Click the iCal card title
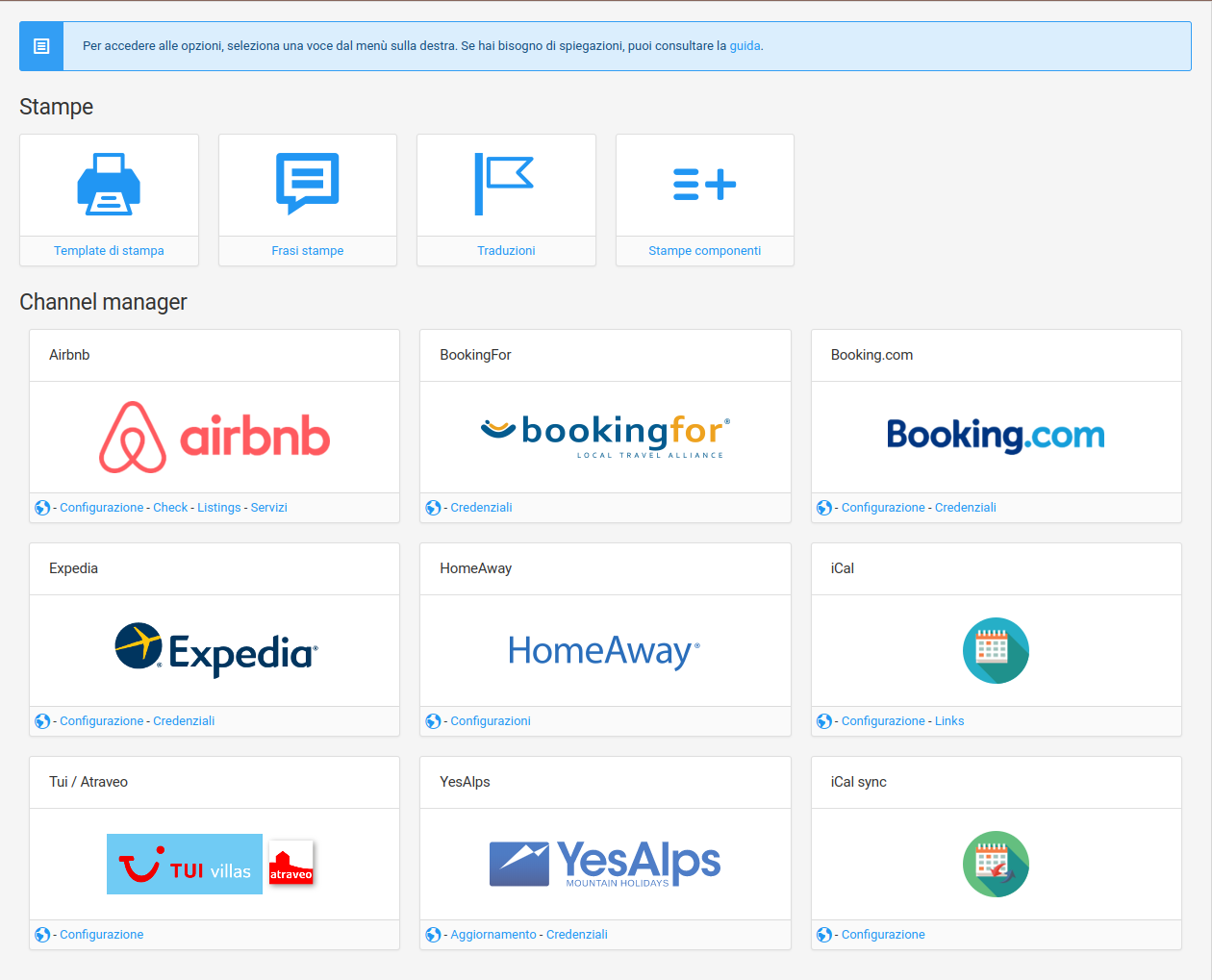1212x980 pixels. [843, 568]
